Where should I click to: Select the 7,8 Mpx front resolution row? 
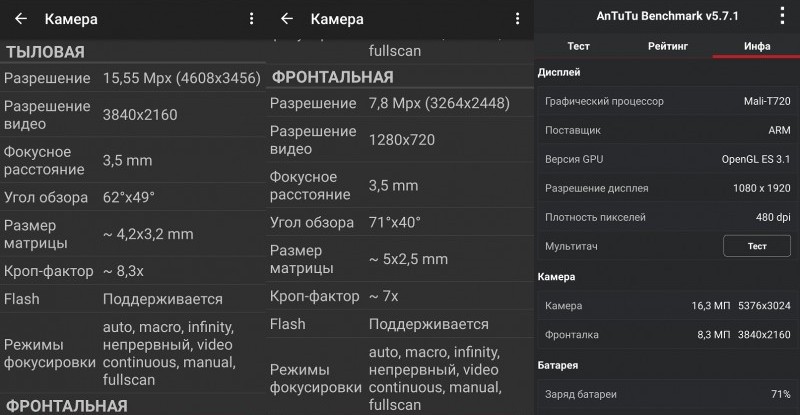point(399,104)
